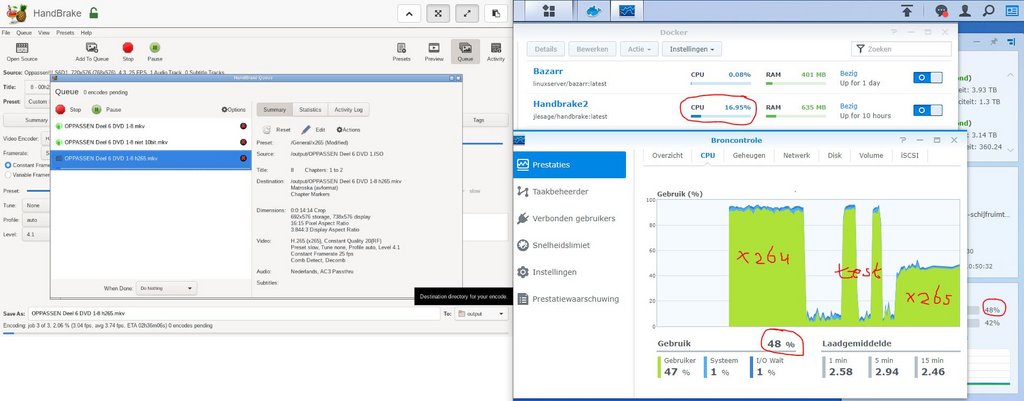This screenshot has height=401, width=1024.
Task: Open Synology main menu grid icon
Action: (549, 10)
